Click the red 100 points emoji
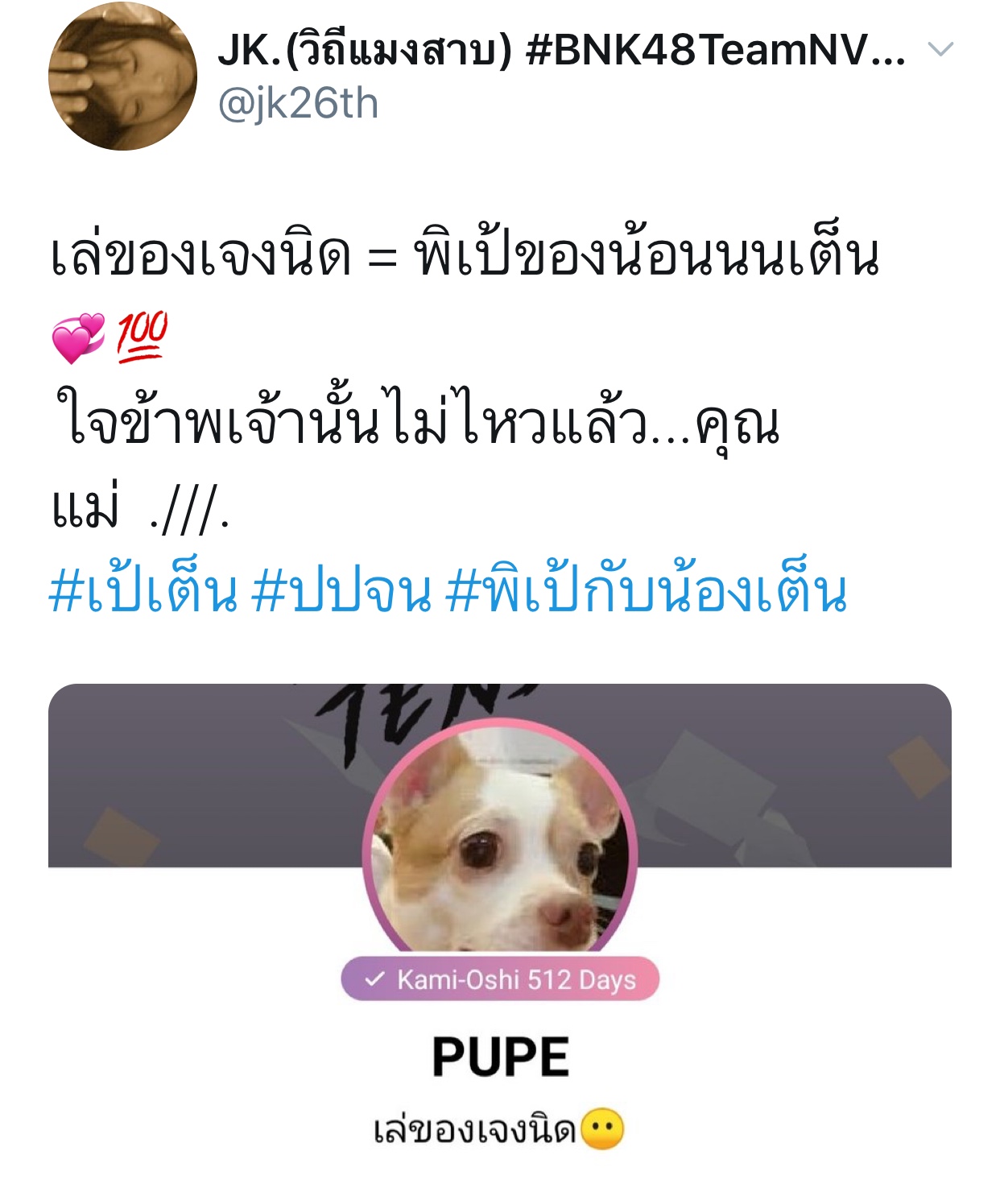The height and width of the screenshot is (1204, 1000). coord(143,337)
